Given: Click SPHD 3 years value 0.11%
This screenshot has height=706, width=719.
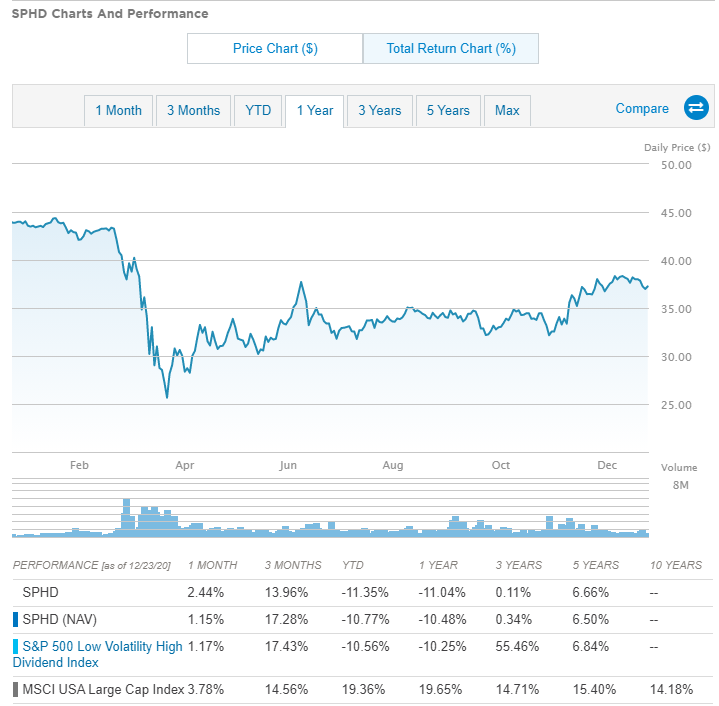Looking at the screenshot, I should pos(513,592).
